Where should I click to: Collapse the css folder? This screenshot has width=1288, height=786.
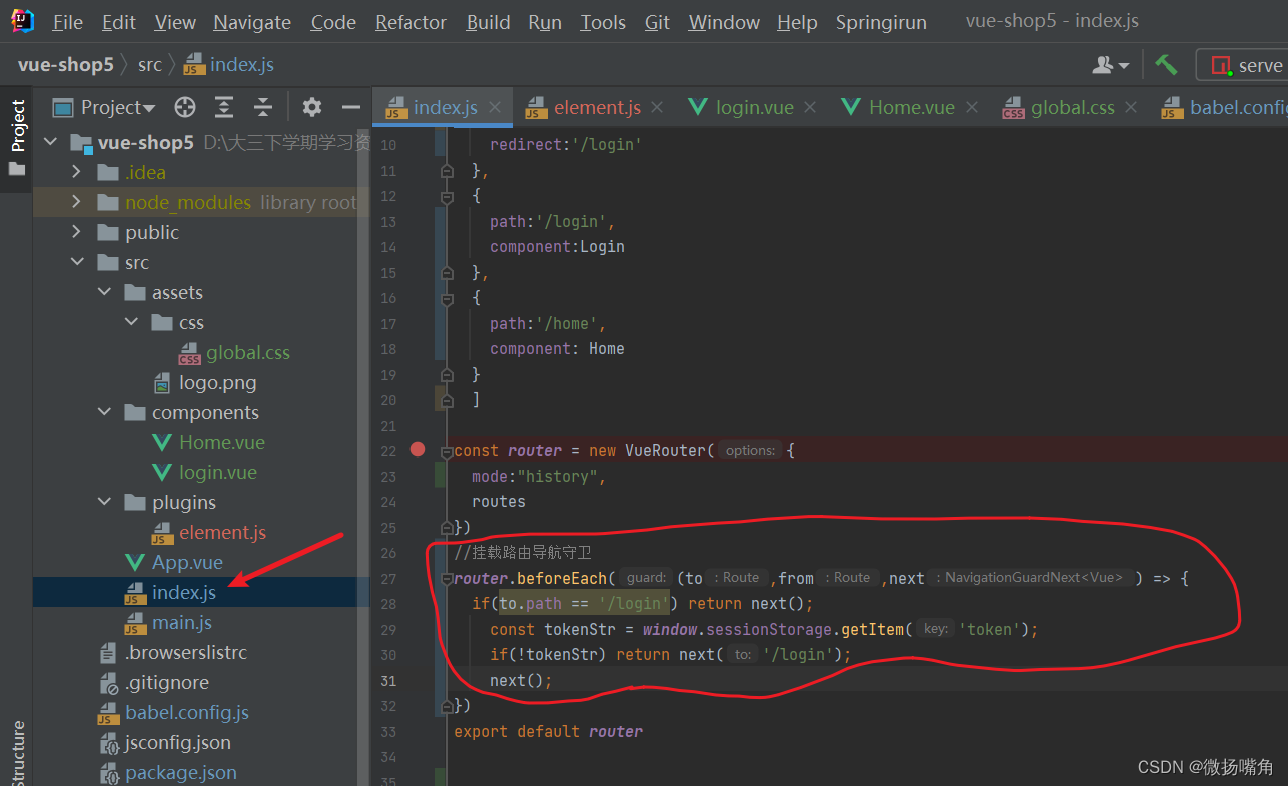pyautogui.click(x=131, y=322)
